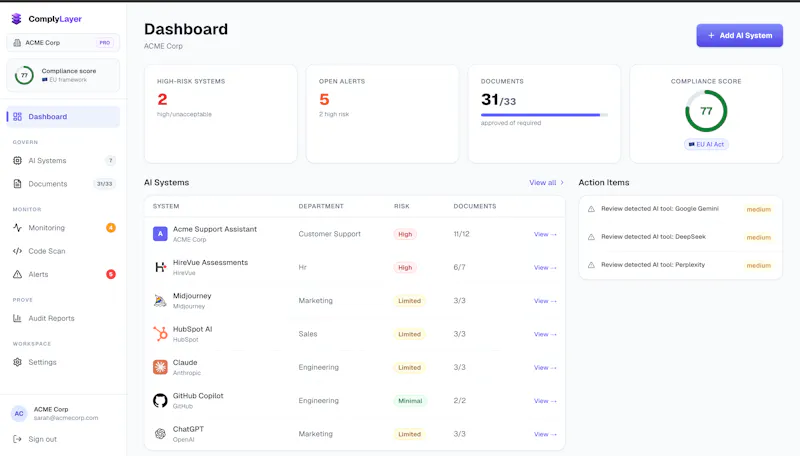Open the Alerts sidebar page

tap(63, 274)
